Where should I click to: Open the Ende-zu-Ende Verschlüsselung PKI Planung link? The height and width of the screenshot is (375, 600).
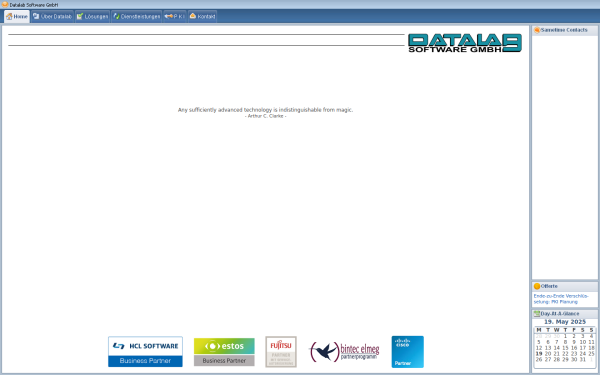tap(561, 299)
